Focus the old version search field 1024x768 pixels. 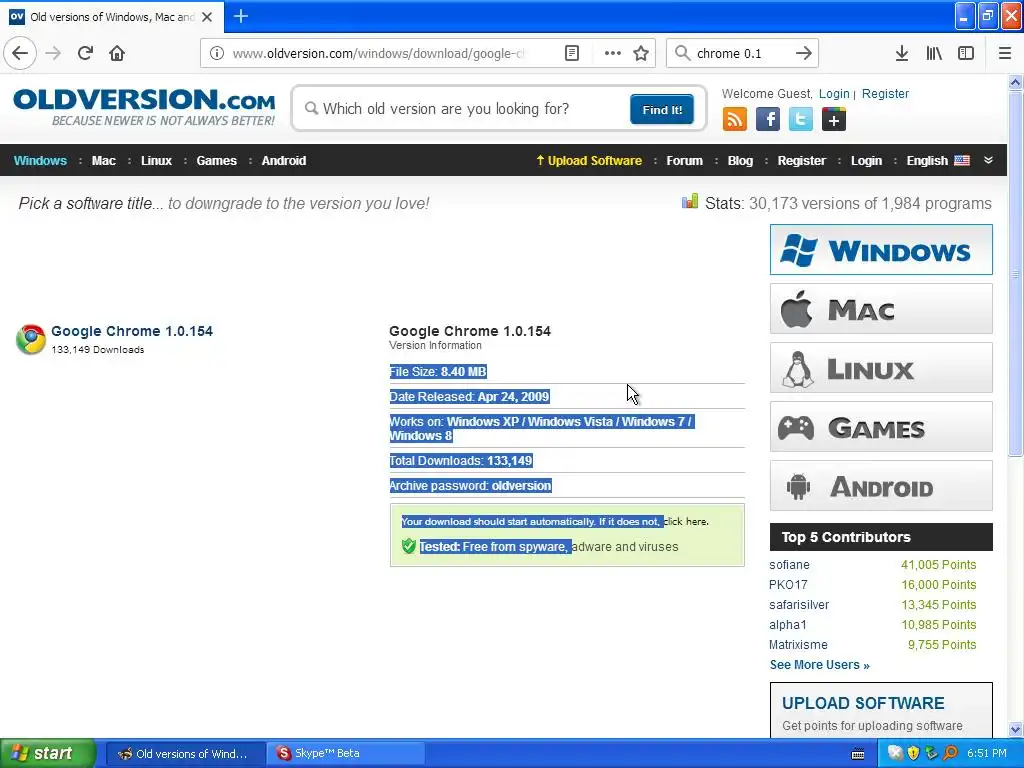(463, 109)
